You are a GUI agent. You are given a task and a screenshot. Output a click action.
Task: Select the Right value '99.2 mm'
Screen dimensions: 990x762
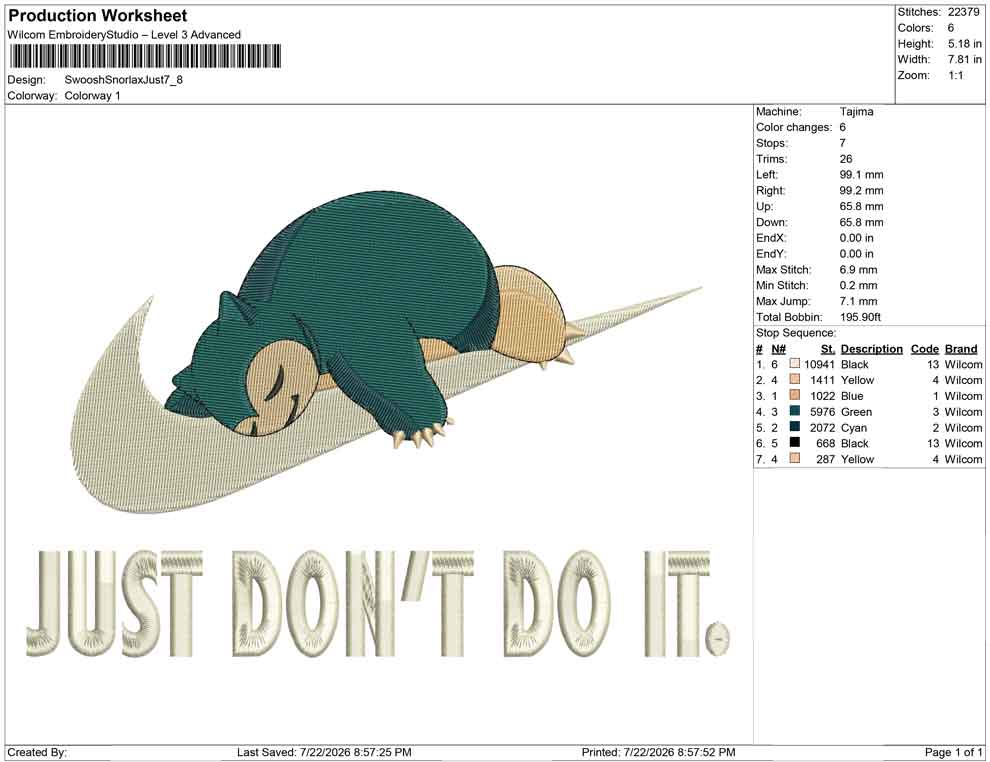coord(862,190)
